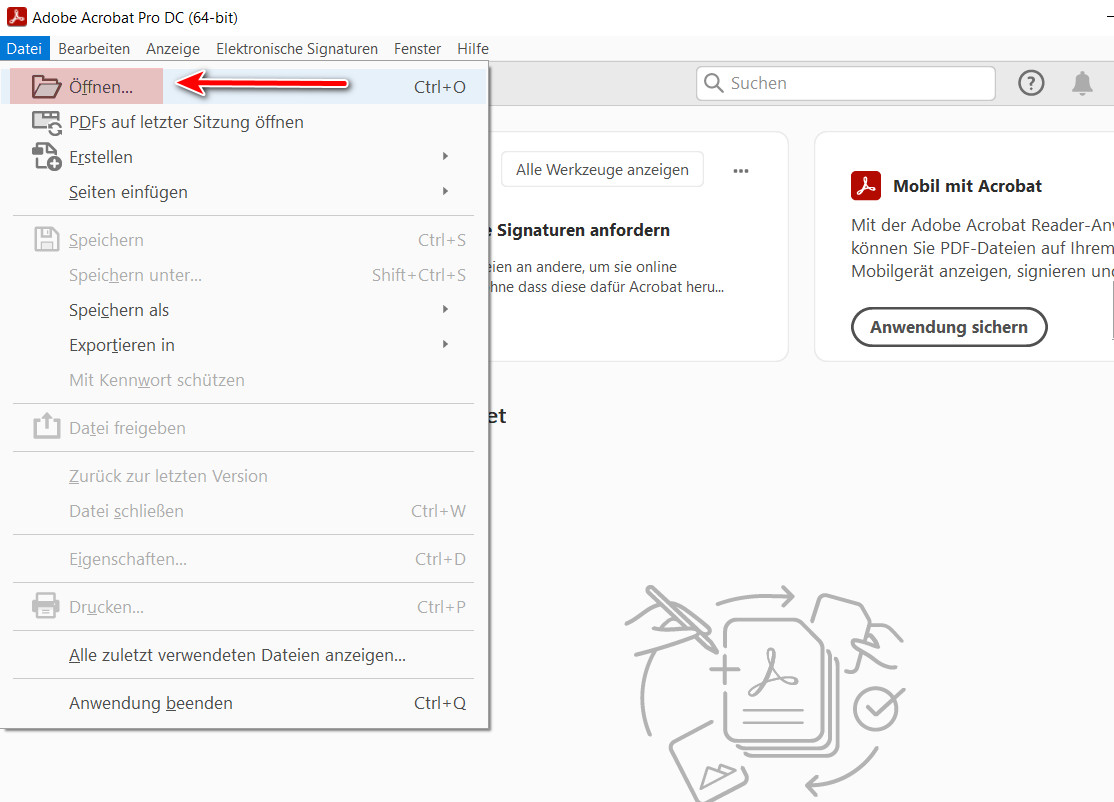Click the Drucken printer icon
The width and height of the screenshot is (1114, 802).
click(x=46, y=606)
